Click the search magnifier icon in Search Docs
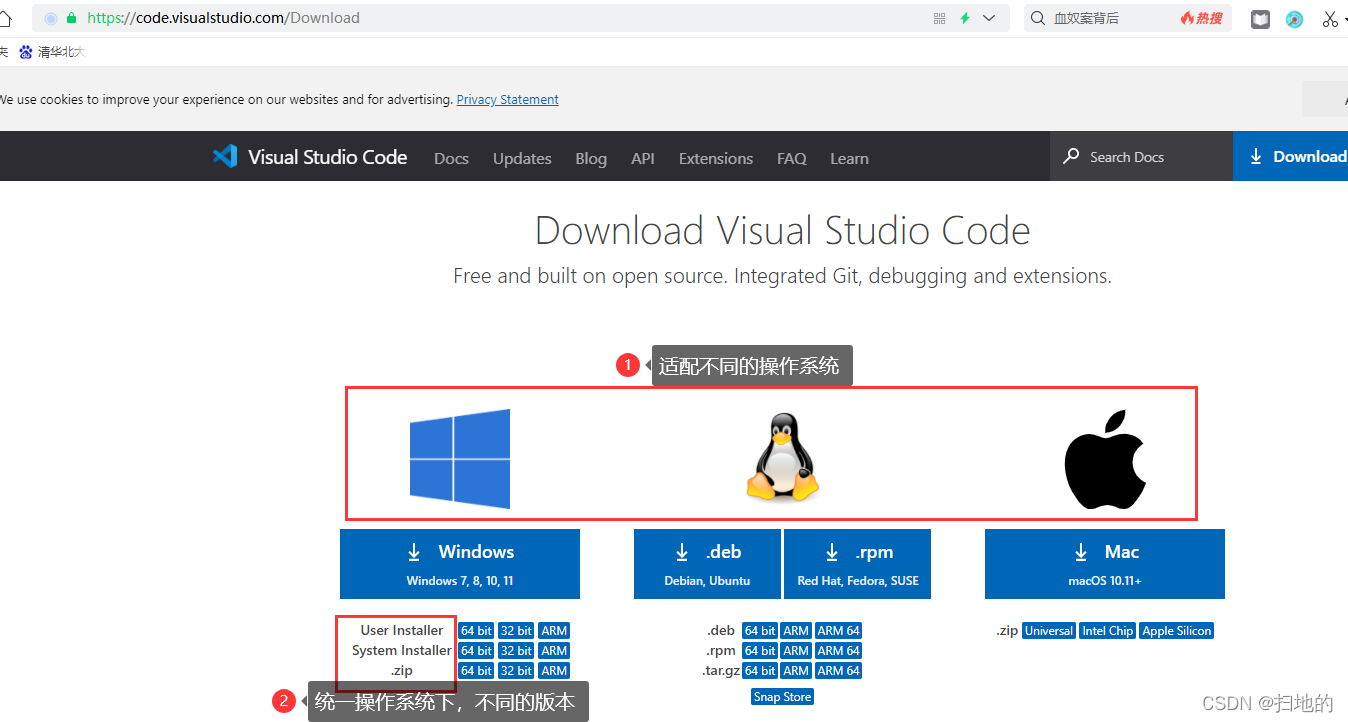 [x=1071, y=156]
